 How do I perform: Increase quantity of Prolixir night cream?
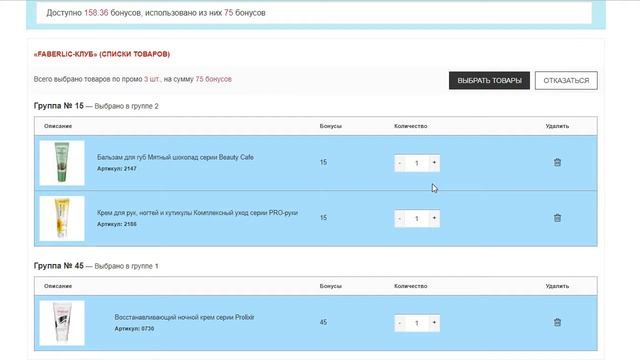click(x=434, y=323)
